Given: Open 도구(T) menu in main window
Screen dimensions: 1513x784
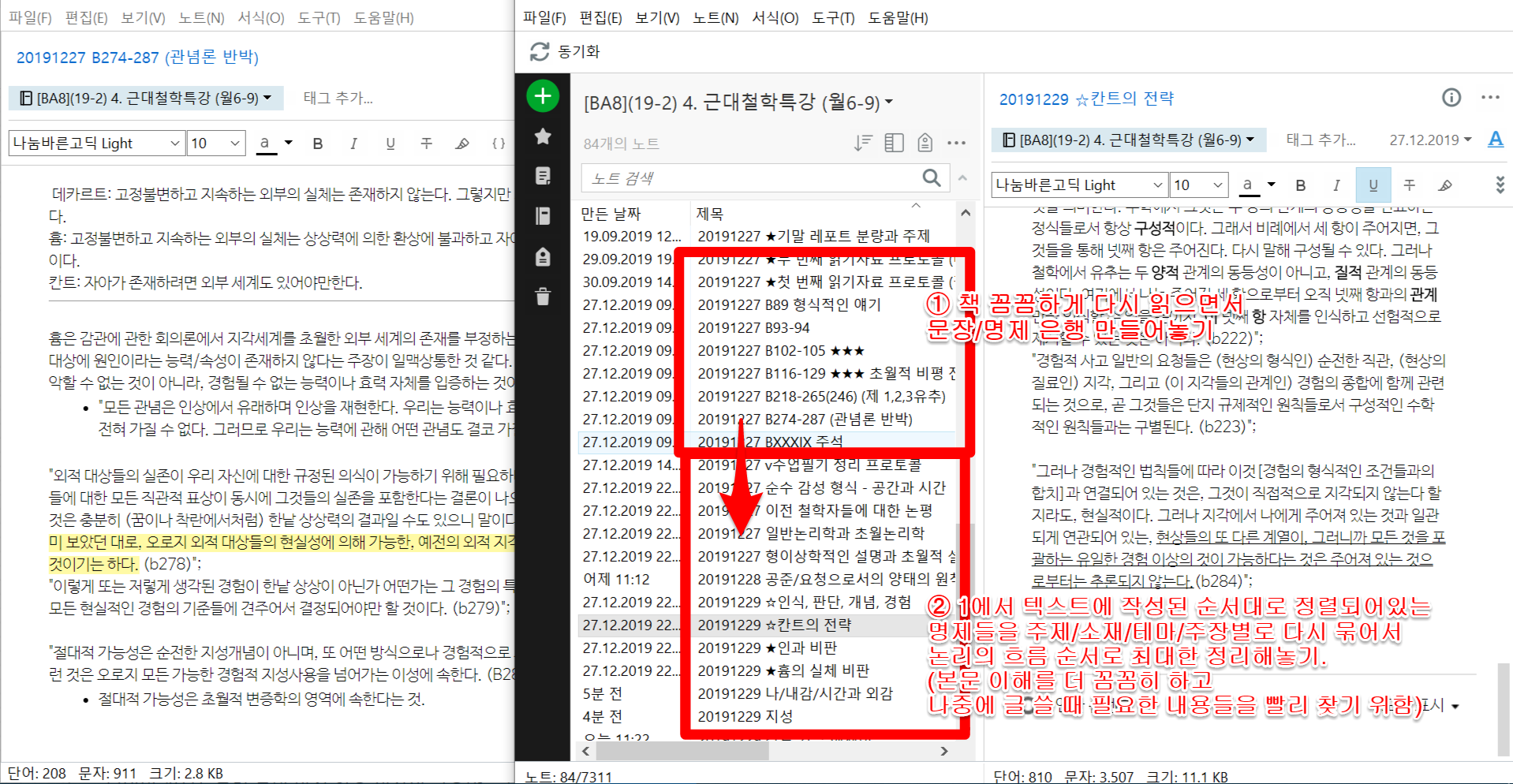Looking at the screenshot, I should (833, 17).
